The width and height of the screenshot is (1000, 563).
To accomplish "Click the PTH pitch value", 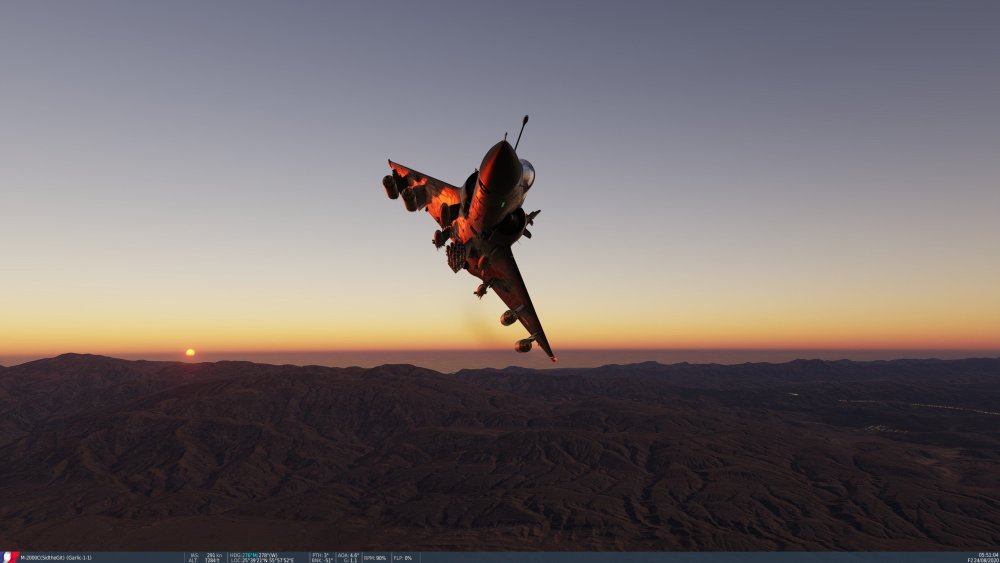I will pyautogui.click(x=318, y=555).
